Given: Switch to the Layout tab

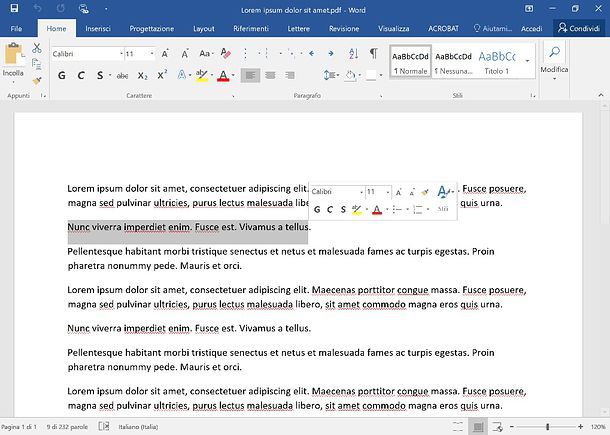Looking at the screenshot, I should point(203,28).
